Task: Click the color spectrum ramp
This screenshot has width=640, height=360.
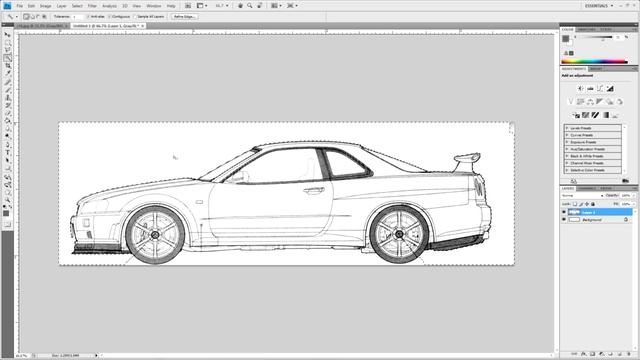Action: (x=594, y=62)
